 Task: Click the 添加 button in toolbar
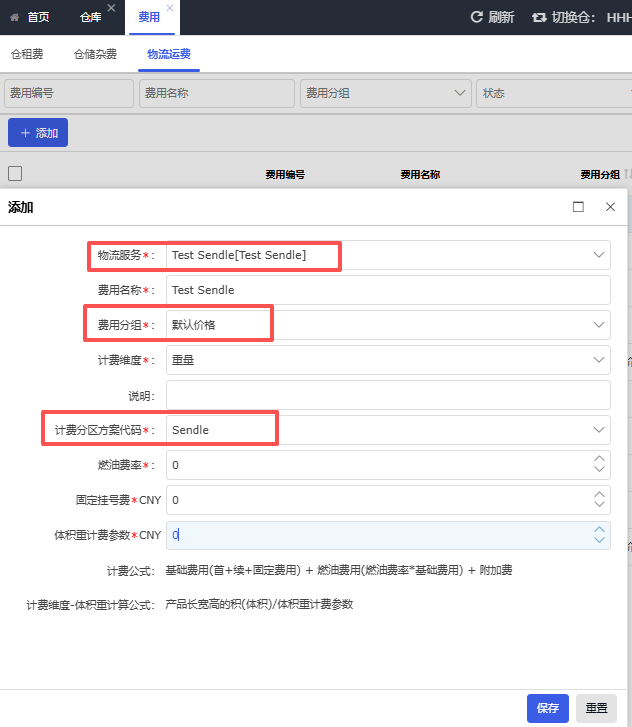pyautogui.click(x=38, y=133)
